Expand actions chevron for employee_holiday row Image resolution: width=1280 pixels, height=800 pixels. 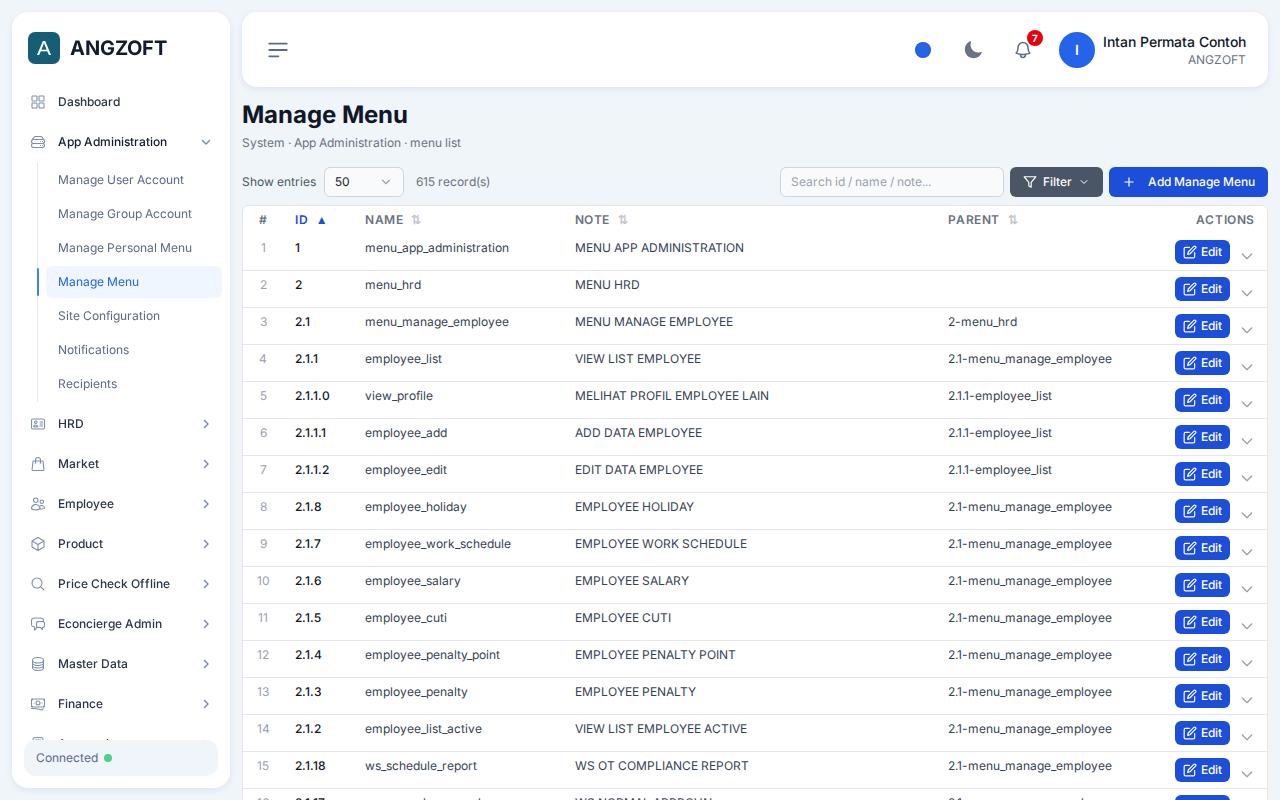tap(1247, 515)
